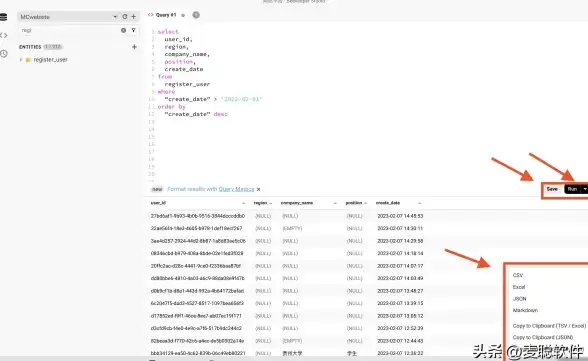Select Copy to Clipboard (TSV / Excel)

tap(549, 326)
